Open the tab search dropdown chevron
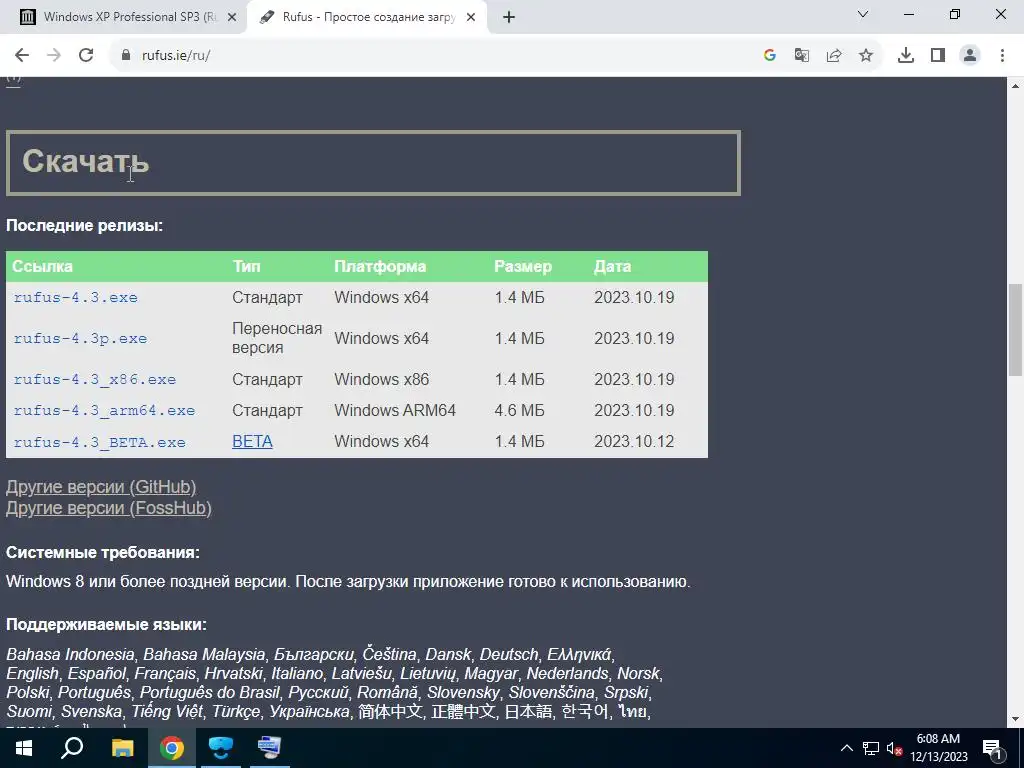1024x768 pixels. tap(863, 14)
